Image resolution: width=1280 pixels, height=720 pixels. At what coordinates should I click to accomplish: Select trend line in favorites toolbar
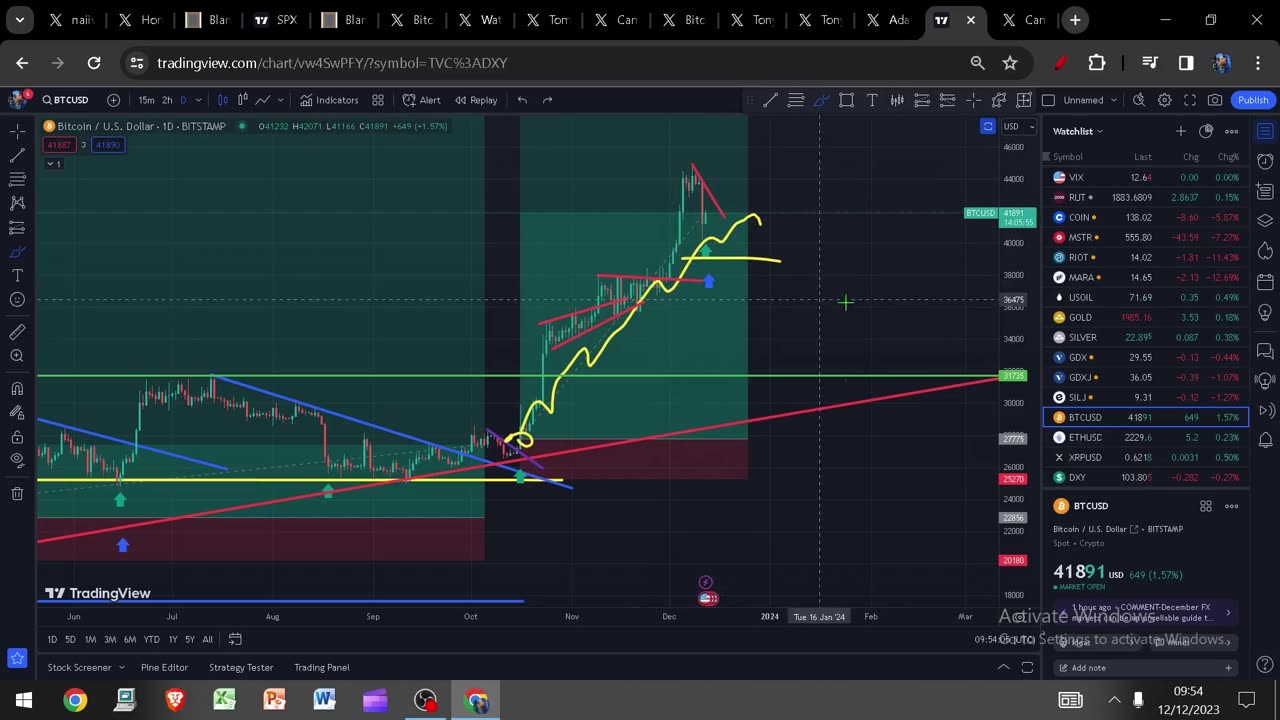(770, 100)
